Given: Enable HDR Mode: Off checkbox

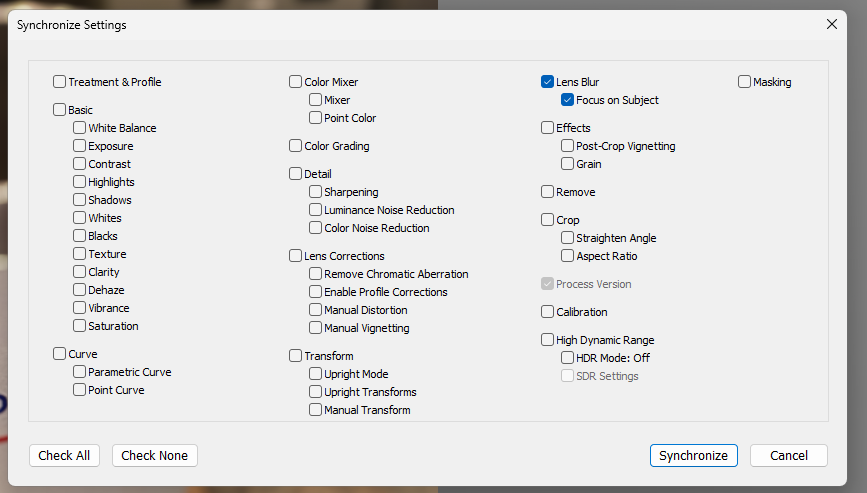Looking at the screenshot, I should 567,358.
